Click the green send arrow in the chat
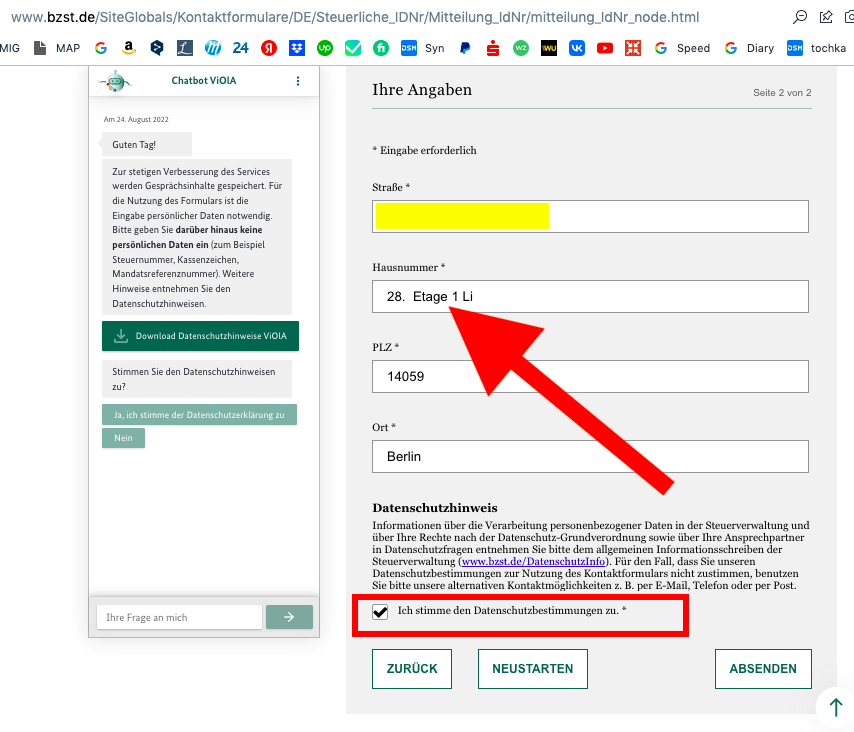The image size is (854, 732). (x=289, y=617)
